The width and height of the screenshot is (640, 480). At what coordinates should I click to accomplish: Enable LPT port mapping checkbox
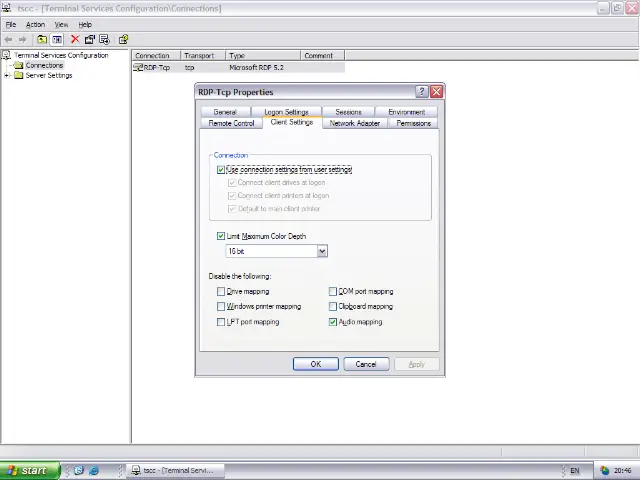tap(221, 322)
